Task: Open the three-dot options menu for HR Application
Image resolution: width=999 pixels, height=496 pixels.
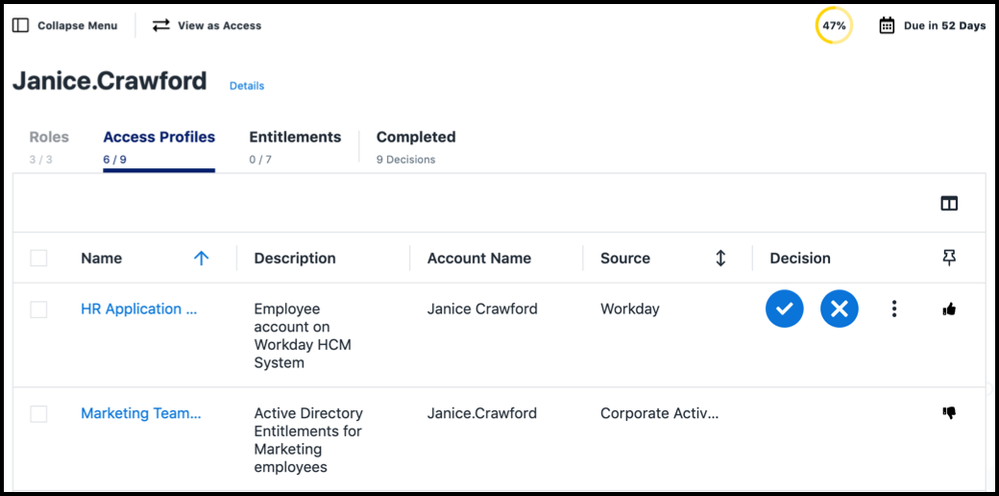Action: click(895, 309)
